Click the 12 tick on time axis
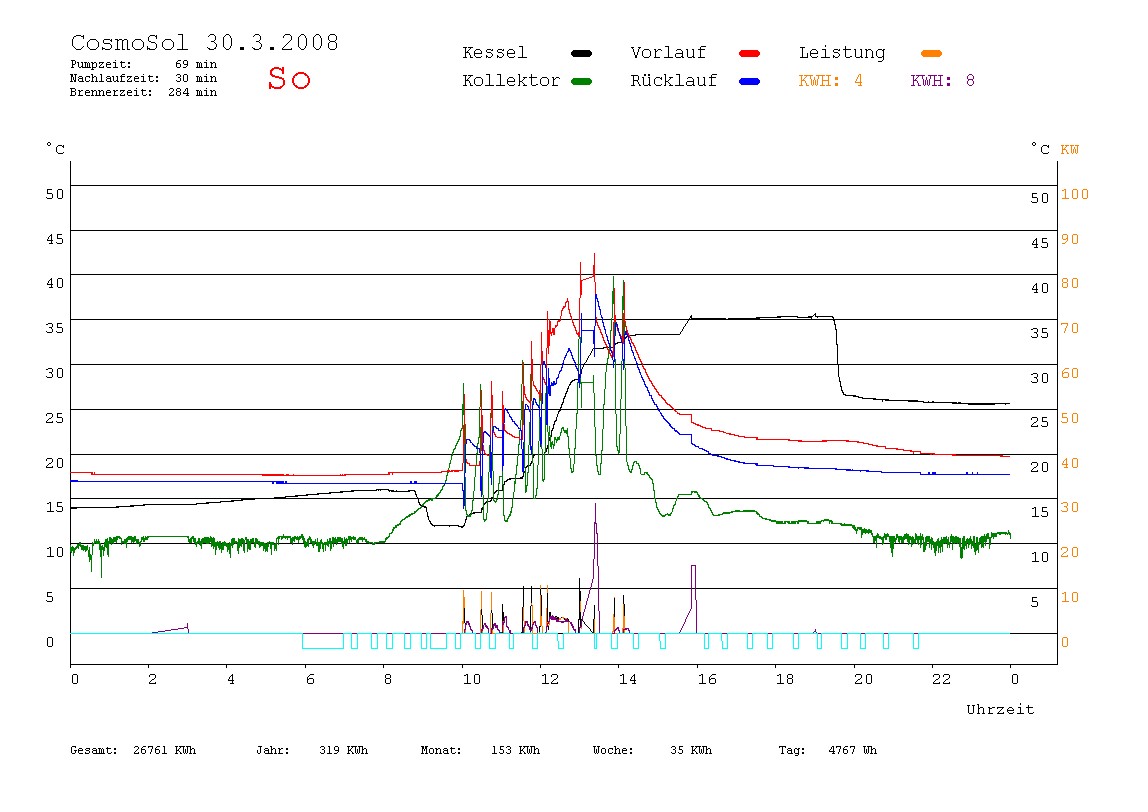The width and height of the screenshot is (1148, 812). (550, 679)
